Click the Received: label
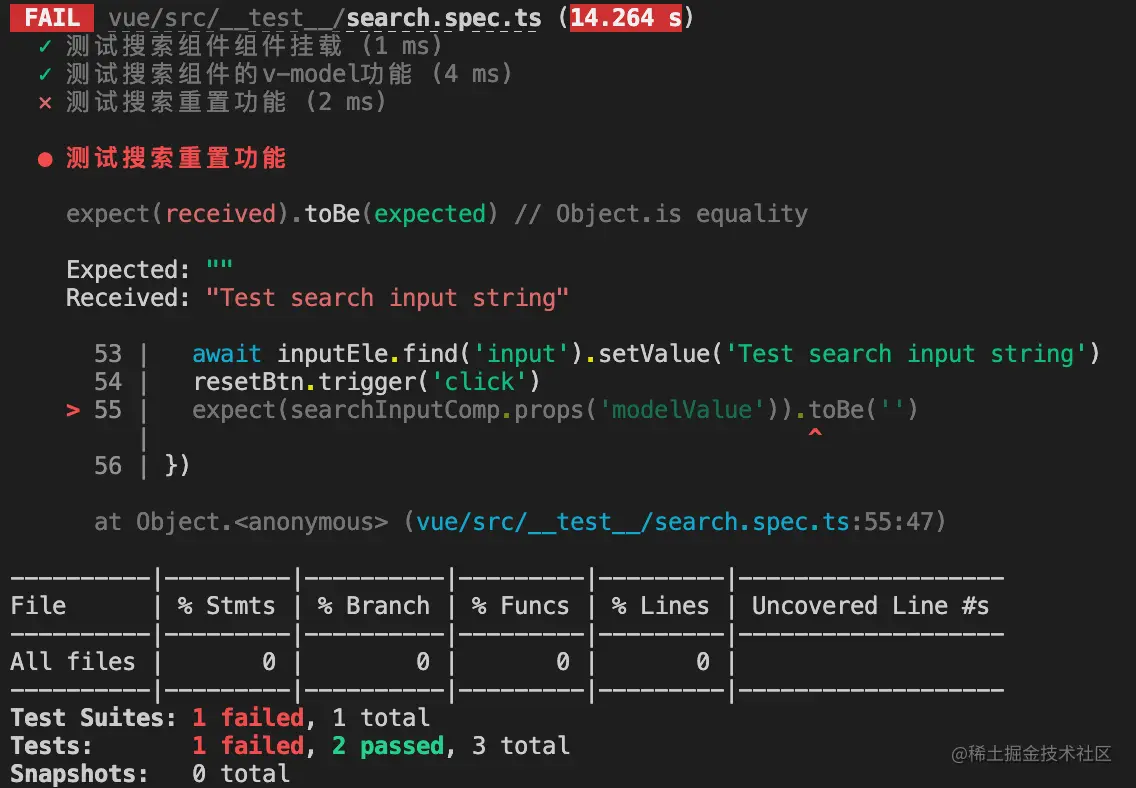 tap(128, 298)
